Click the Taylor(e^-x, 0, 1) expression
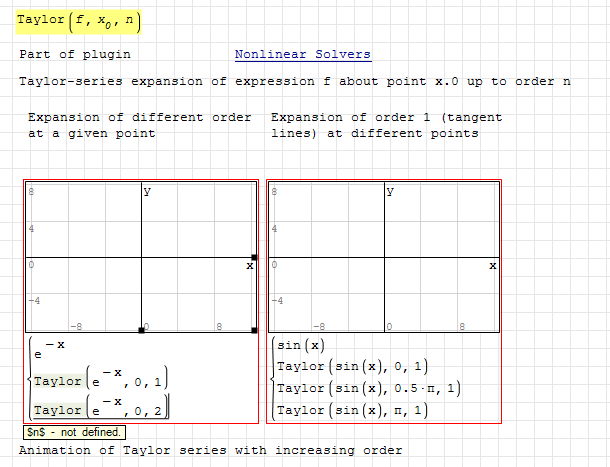The width and height of the screenshot is (610, 467). tap(100, 381)
